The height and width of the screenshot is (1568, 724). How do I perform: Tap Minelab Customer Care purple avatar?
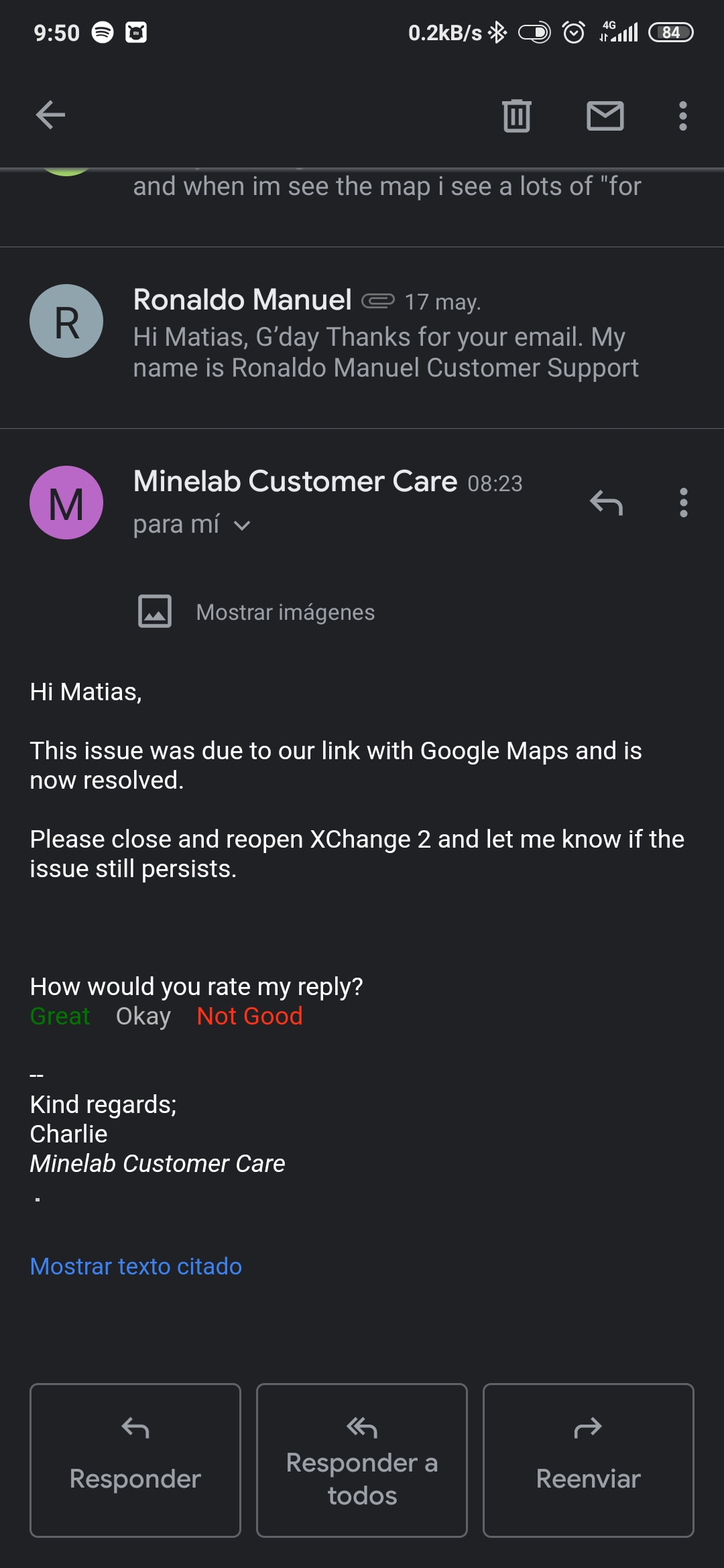click(x=66, y=502)
